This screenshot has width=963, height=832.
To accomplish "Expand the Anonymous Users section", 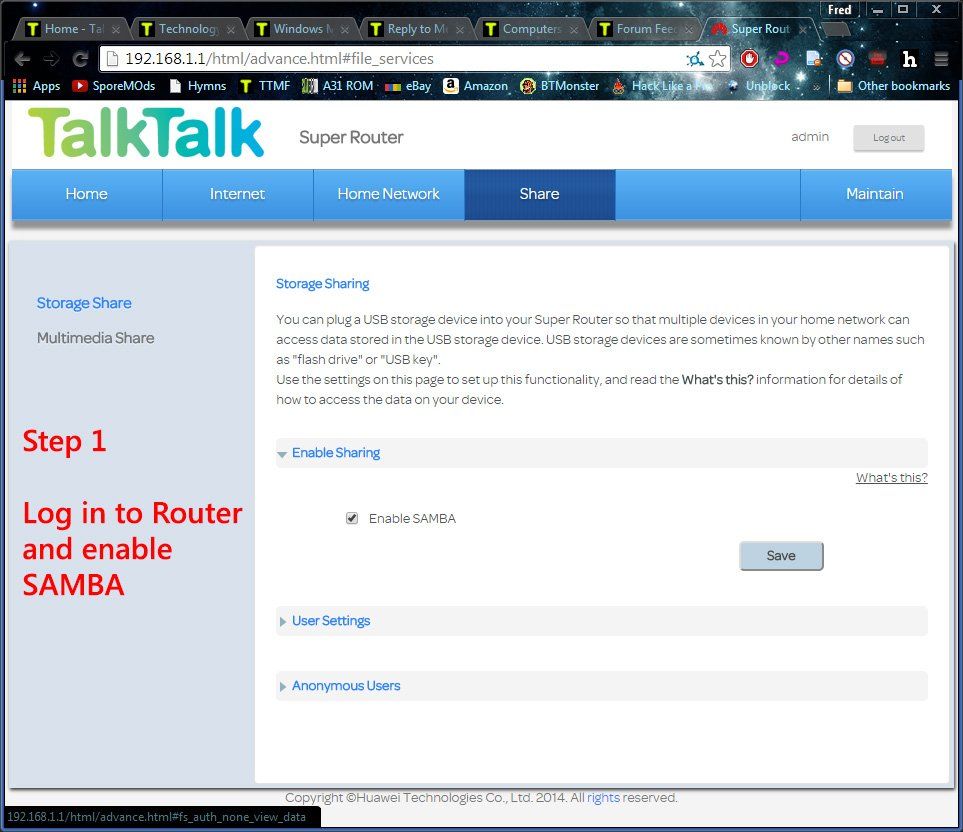I will click(x=601, y=686).
